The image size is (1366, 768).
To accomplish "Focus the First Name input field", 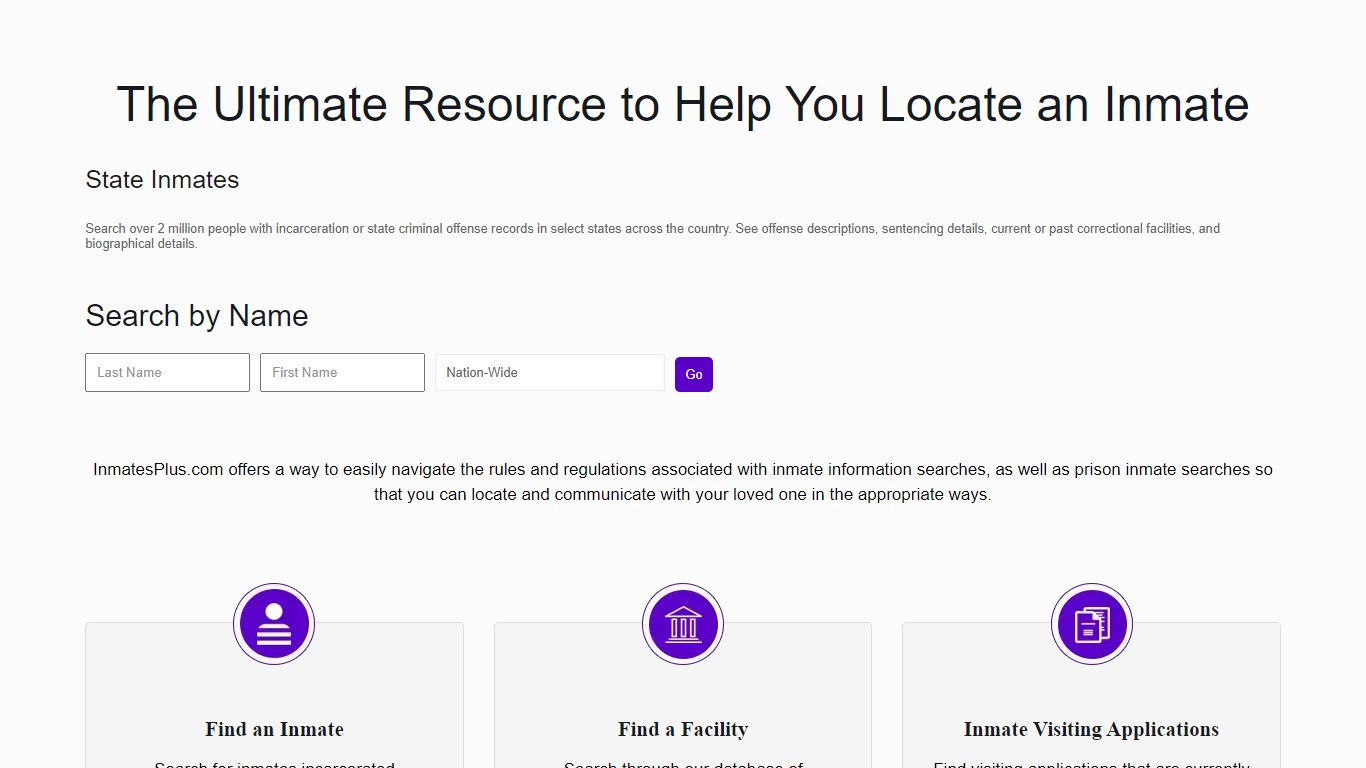I will [342, 372].
